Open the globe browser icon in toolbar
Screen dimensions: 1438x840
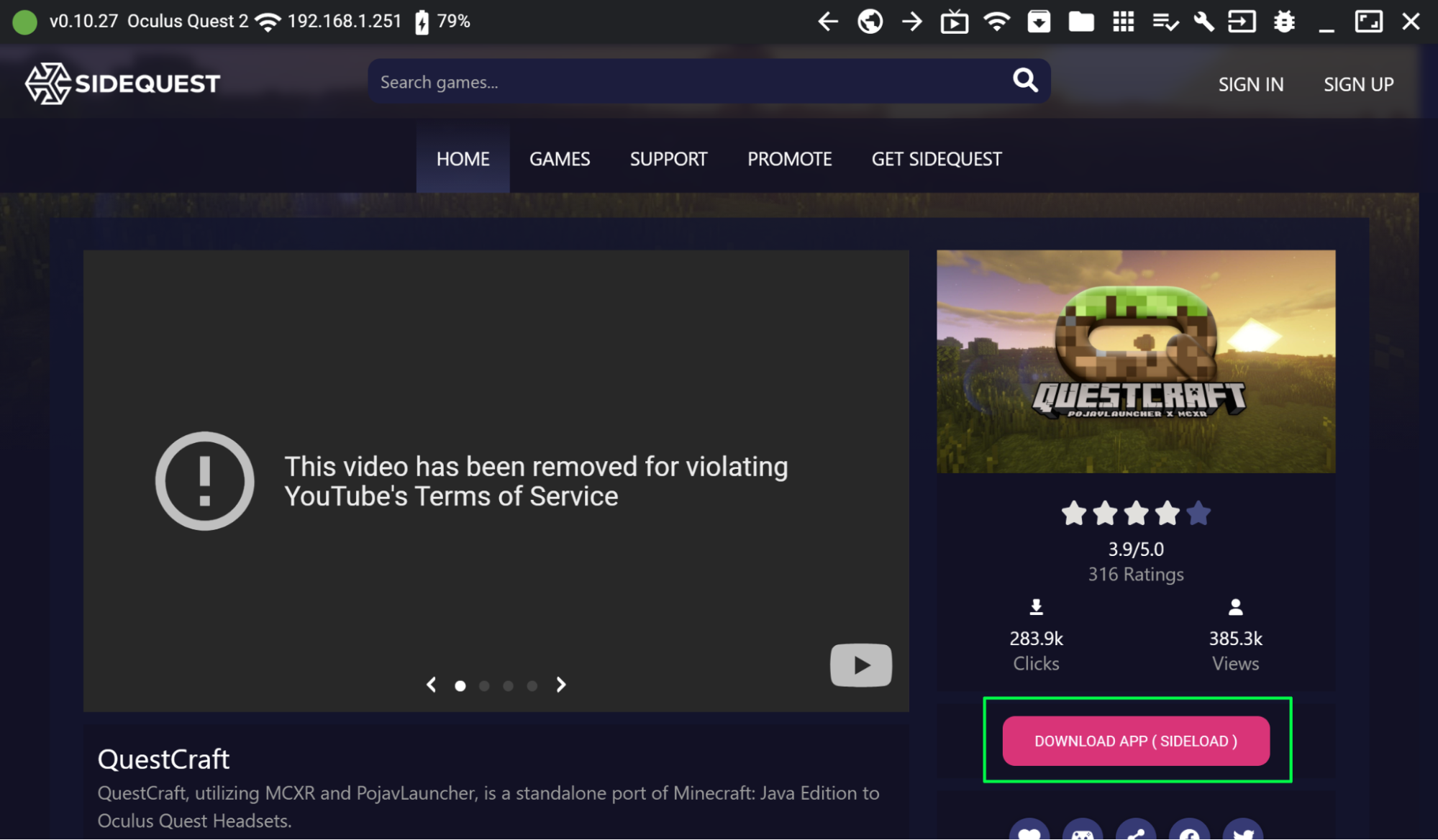pyautogui.click(x=870, y=22)
